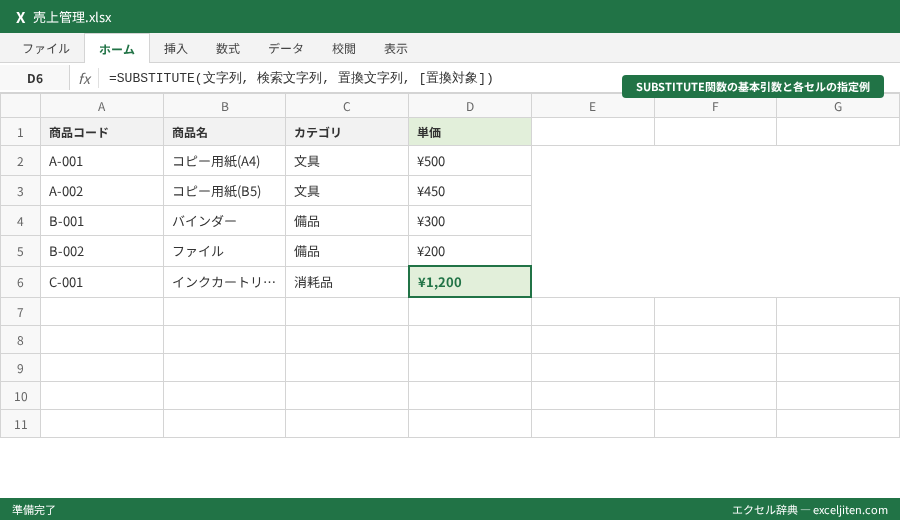Select cell containing B-002
Screen dimensions: 900x520
point(102,251)
